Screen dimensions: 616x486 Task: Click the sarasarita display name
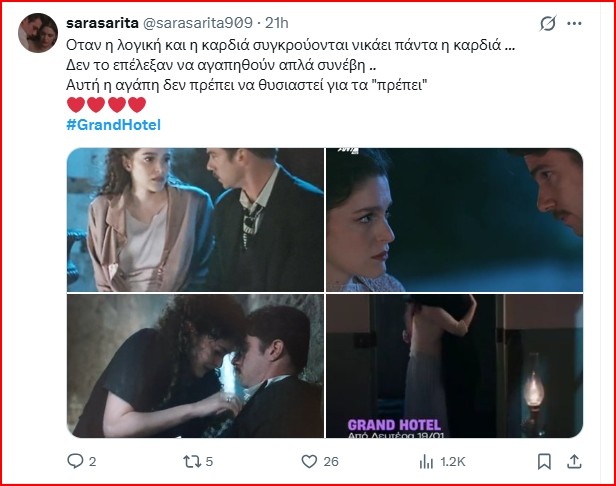[102, 23]
